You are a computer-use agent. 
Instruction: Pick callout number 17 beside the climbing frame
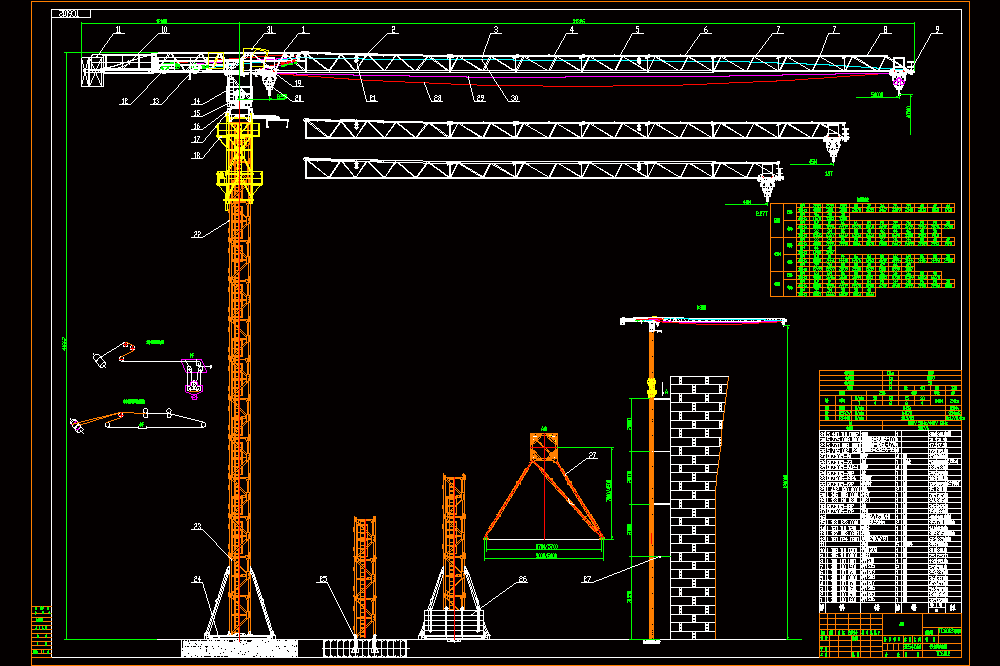[196, 139]
